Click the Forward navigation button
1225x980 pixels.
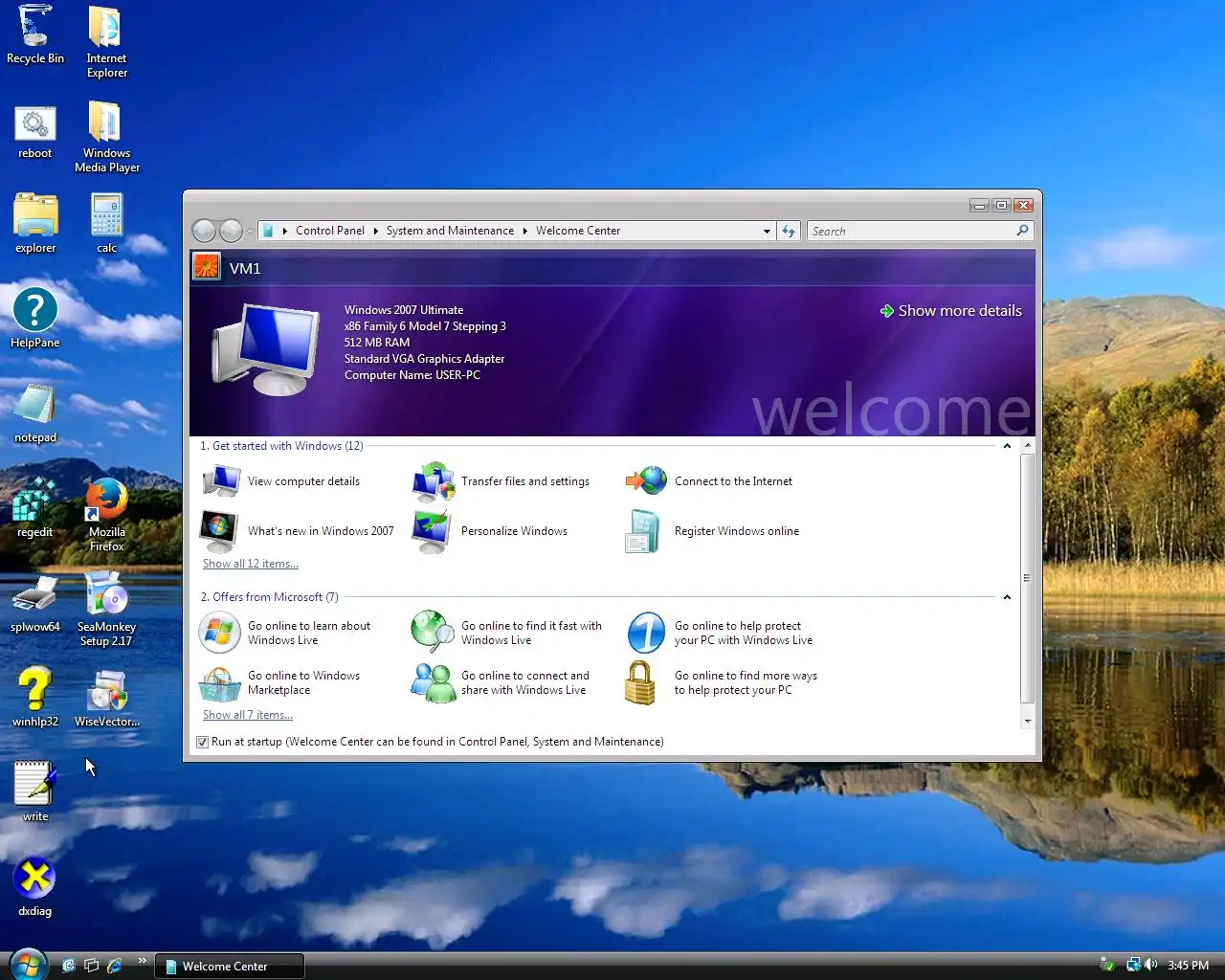tap(231, 231)
